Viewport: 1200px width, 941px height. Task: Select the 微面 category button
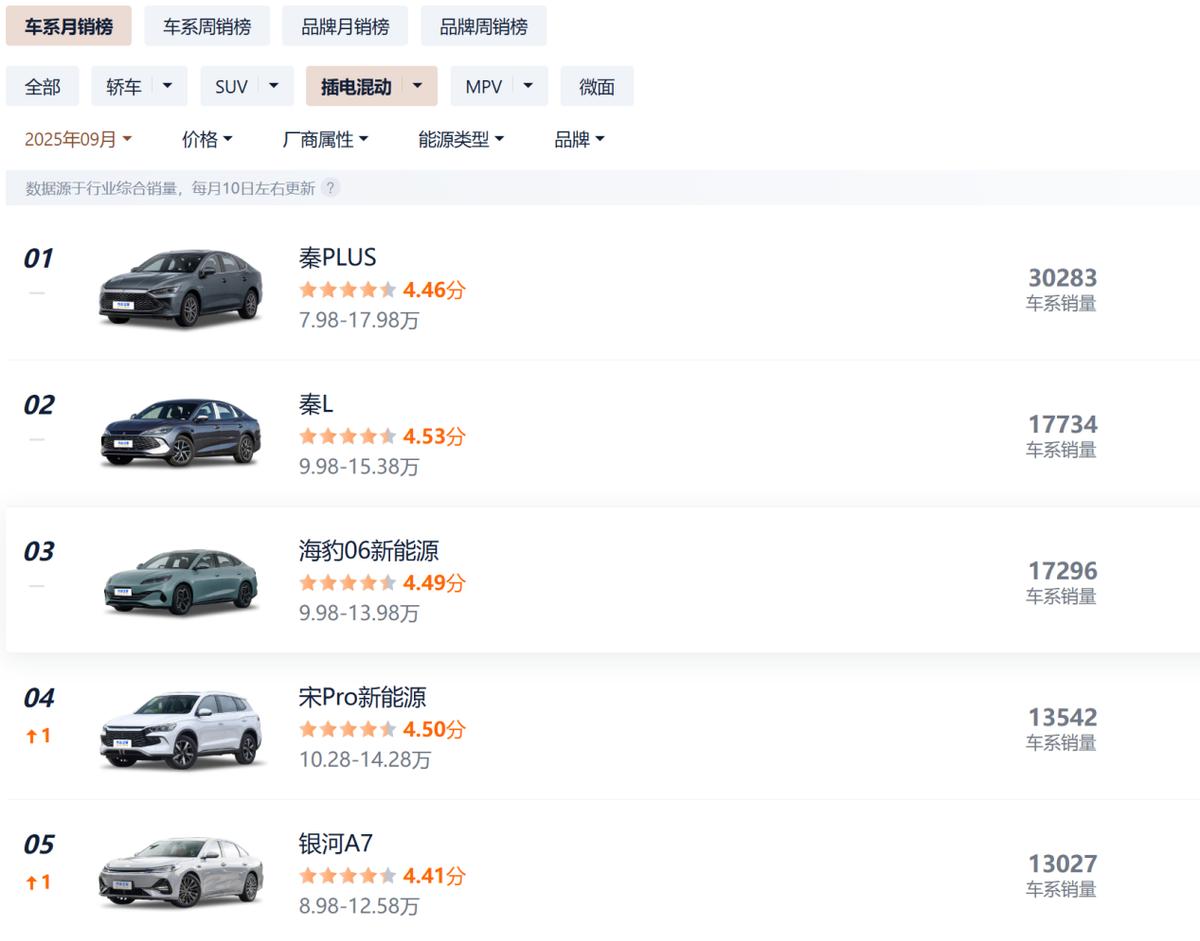[596, 86]
